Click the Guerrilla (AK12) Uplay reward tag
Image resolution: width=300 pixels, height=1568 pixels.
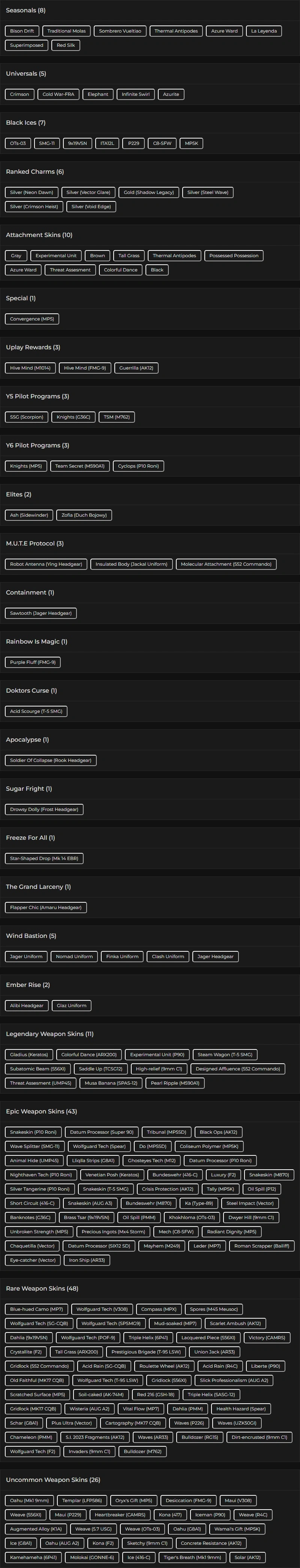click(x=136, y=368)
